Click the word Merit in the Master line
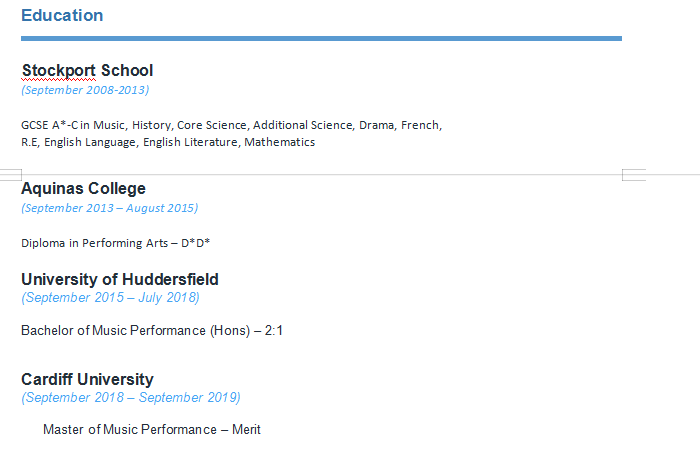 click(246, 429)
